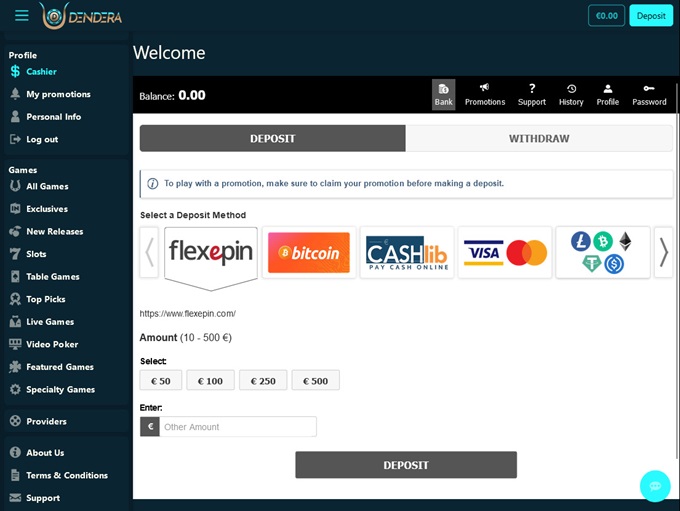
Task: View transaction History clock icon
Action: pos(571,89)
